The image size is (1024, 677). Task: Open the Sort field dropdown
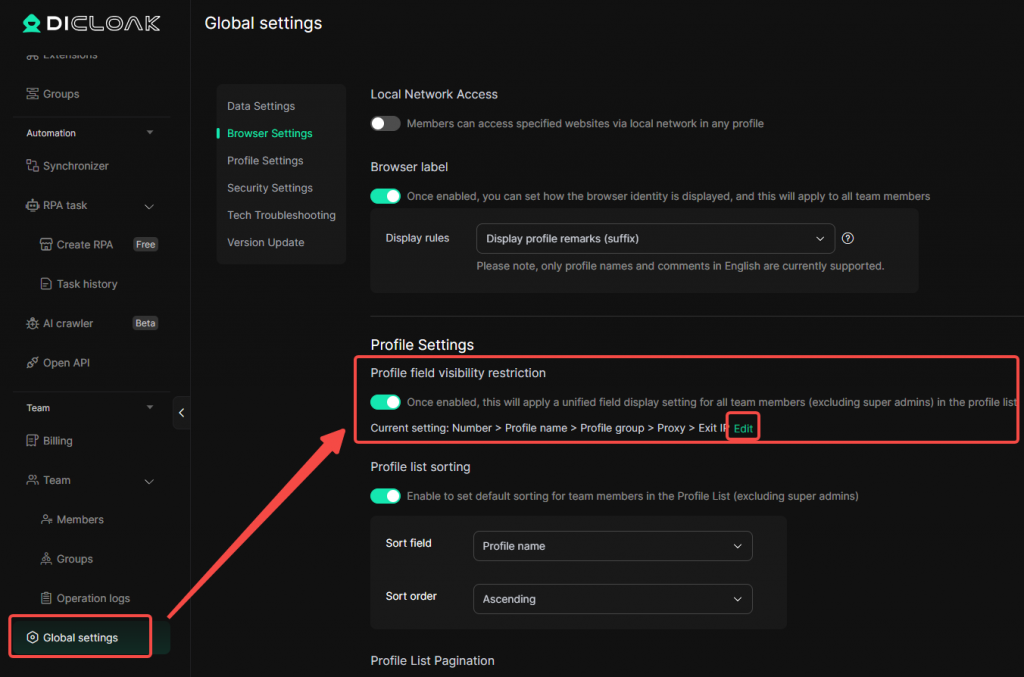pos(612,546)
